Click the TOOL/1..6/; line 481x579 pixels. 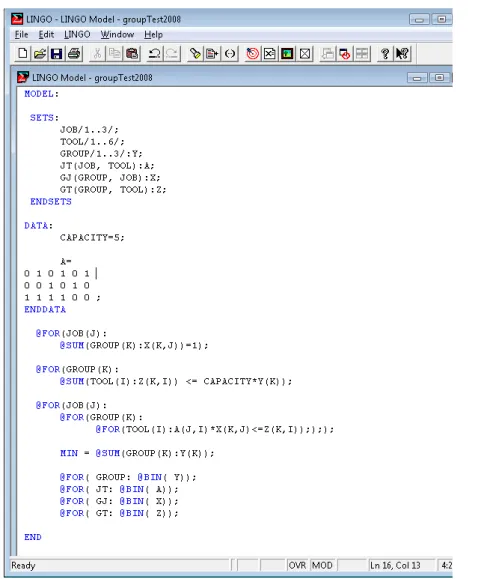click(x=92, y=141)
